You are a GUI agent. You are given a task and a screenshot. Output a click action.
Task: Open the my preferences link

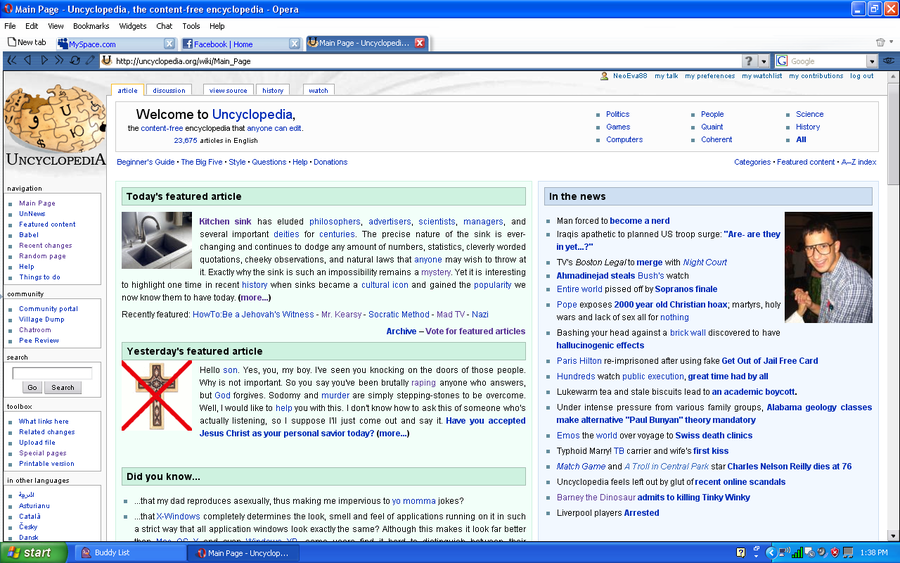coord(709,76)
